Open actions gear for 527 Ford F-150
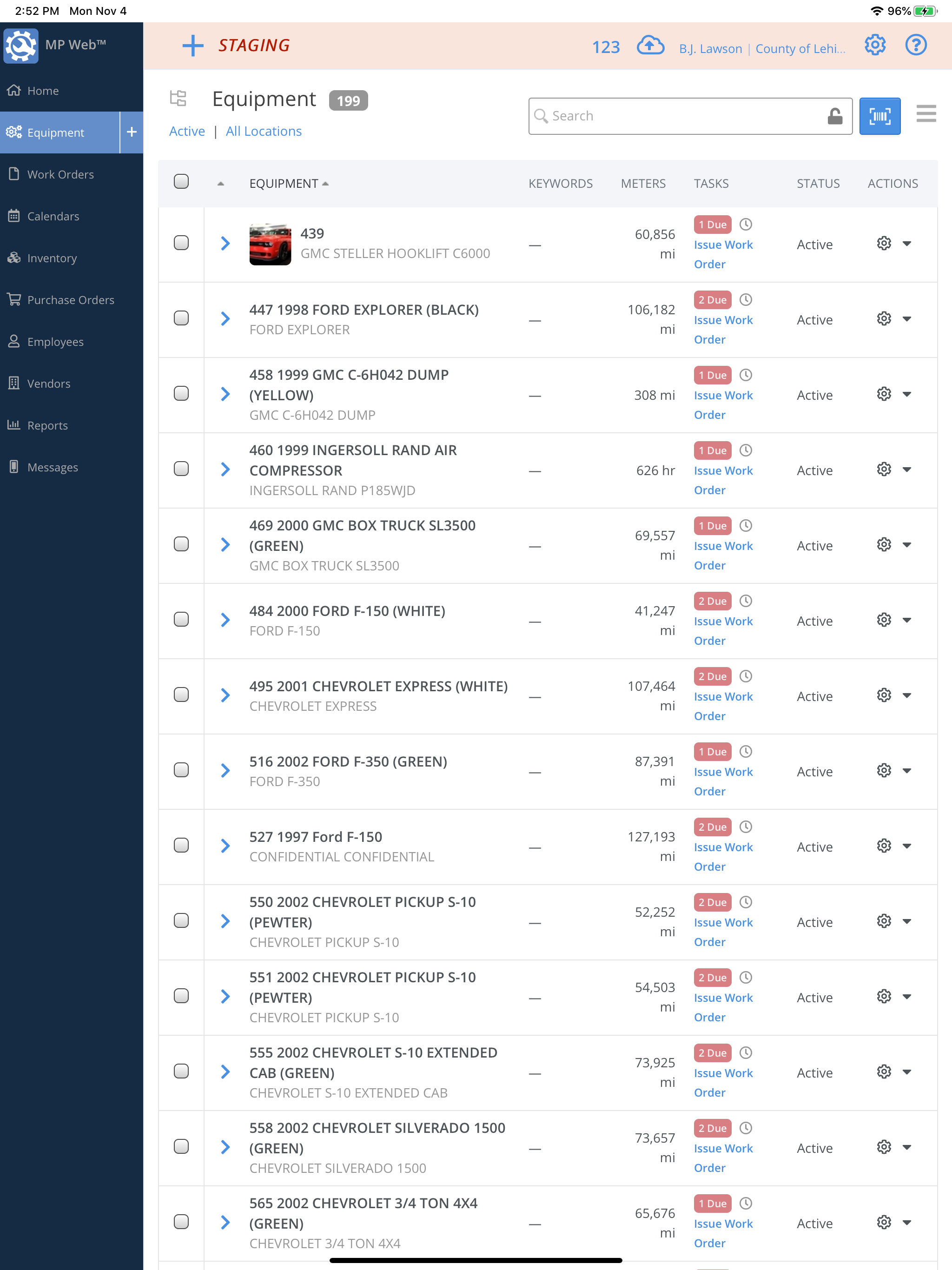Viewport: 952px width, 1270px height. click(884, 846)
